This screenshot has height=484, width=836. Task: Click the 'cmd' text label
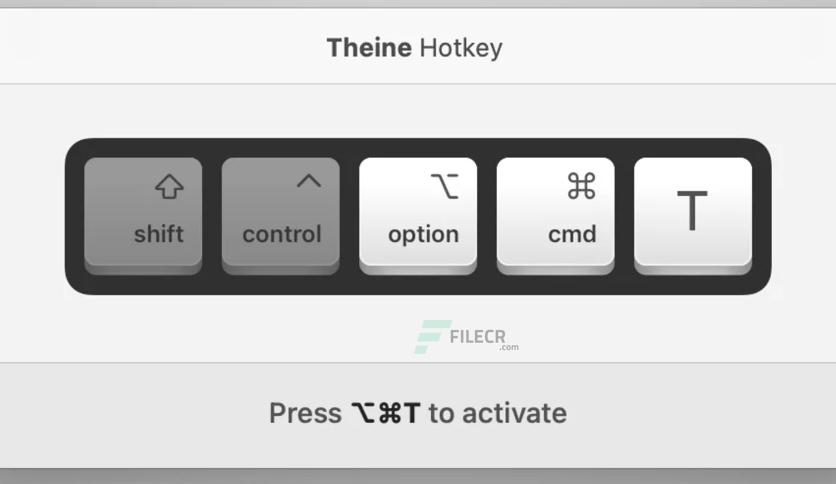coord(572,235)
